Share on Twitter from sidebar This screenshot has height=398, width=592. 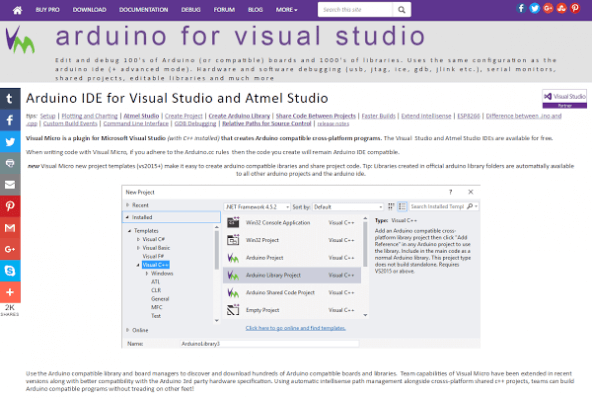tap(10, 142)
